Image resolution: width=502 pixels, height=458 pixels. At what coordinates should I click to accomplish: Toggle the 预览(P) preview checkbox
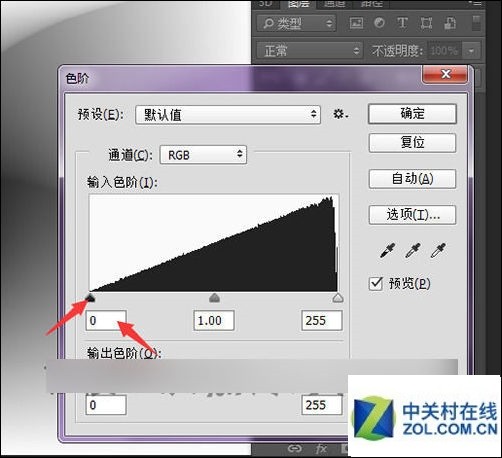(376, 284)
